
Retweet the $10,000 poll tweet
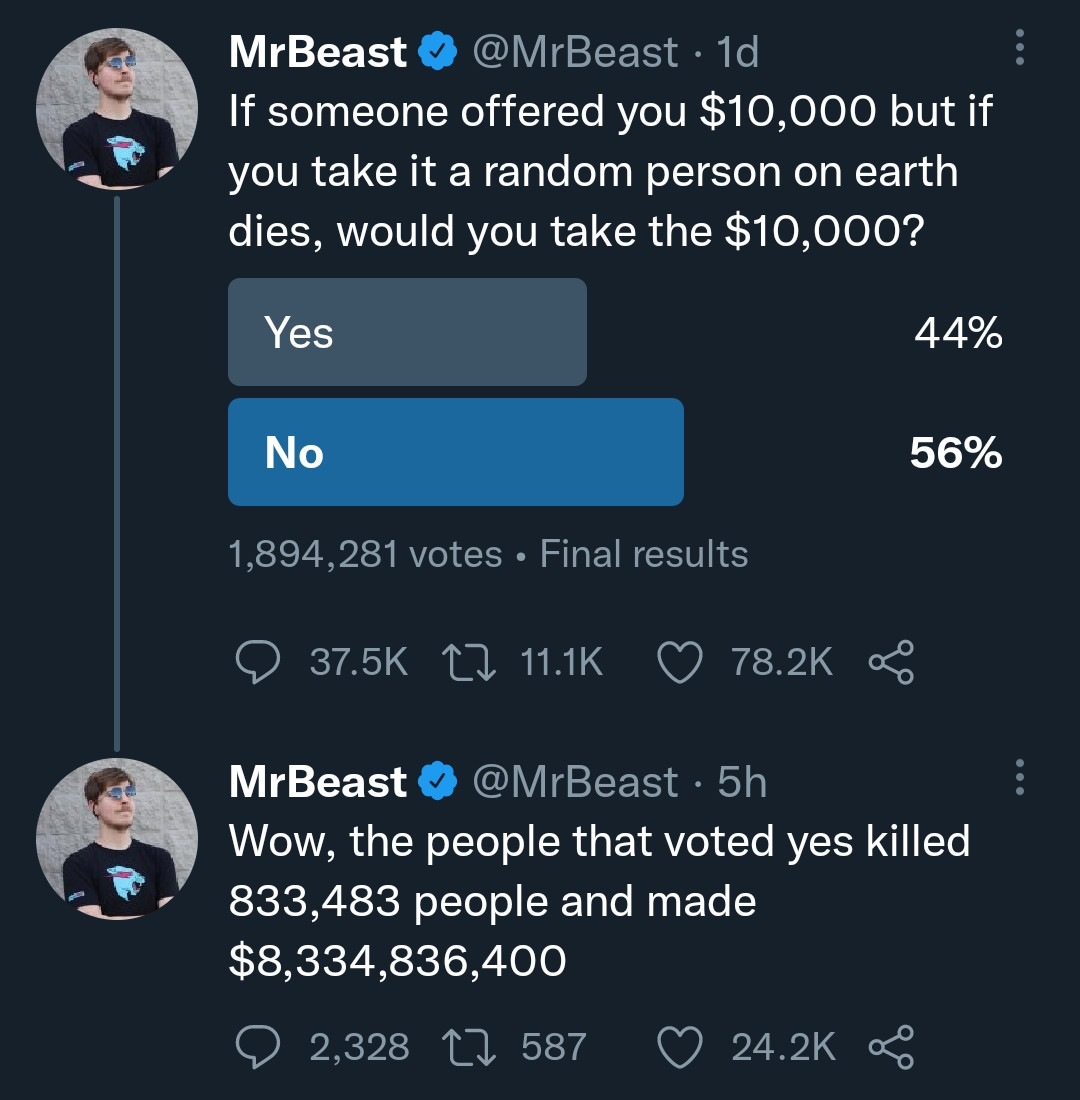(462, 662)
